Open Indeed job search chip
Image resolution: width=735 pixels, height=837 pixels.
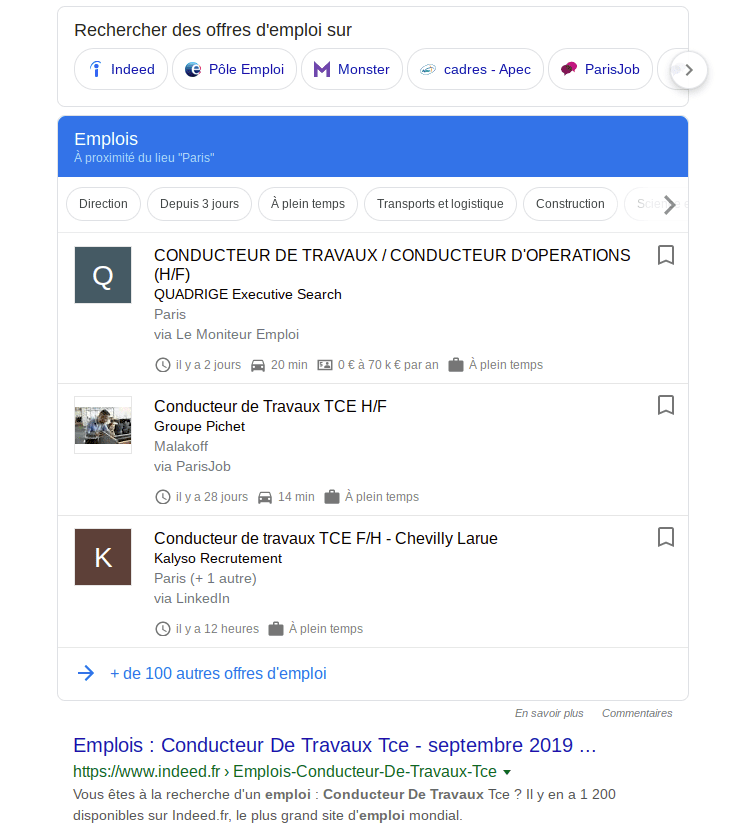pyautogui.click(x=121, y=69)
